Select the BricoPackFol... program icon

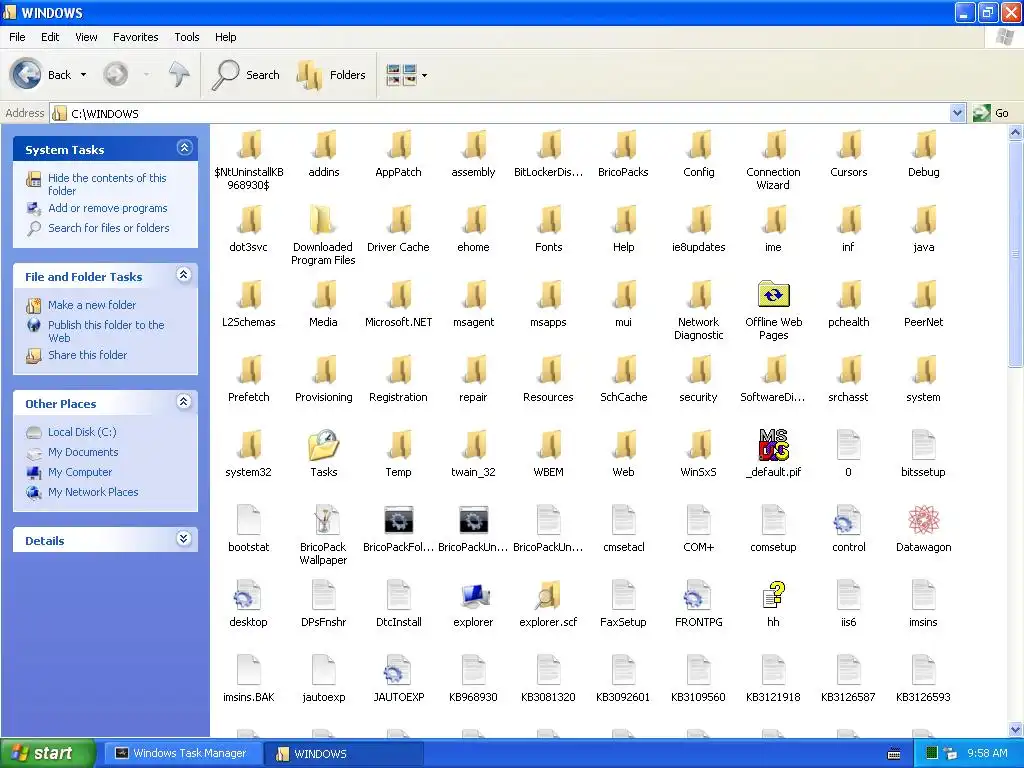point(398,520)
